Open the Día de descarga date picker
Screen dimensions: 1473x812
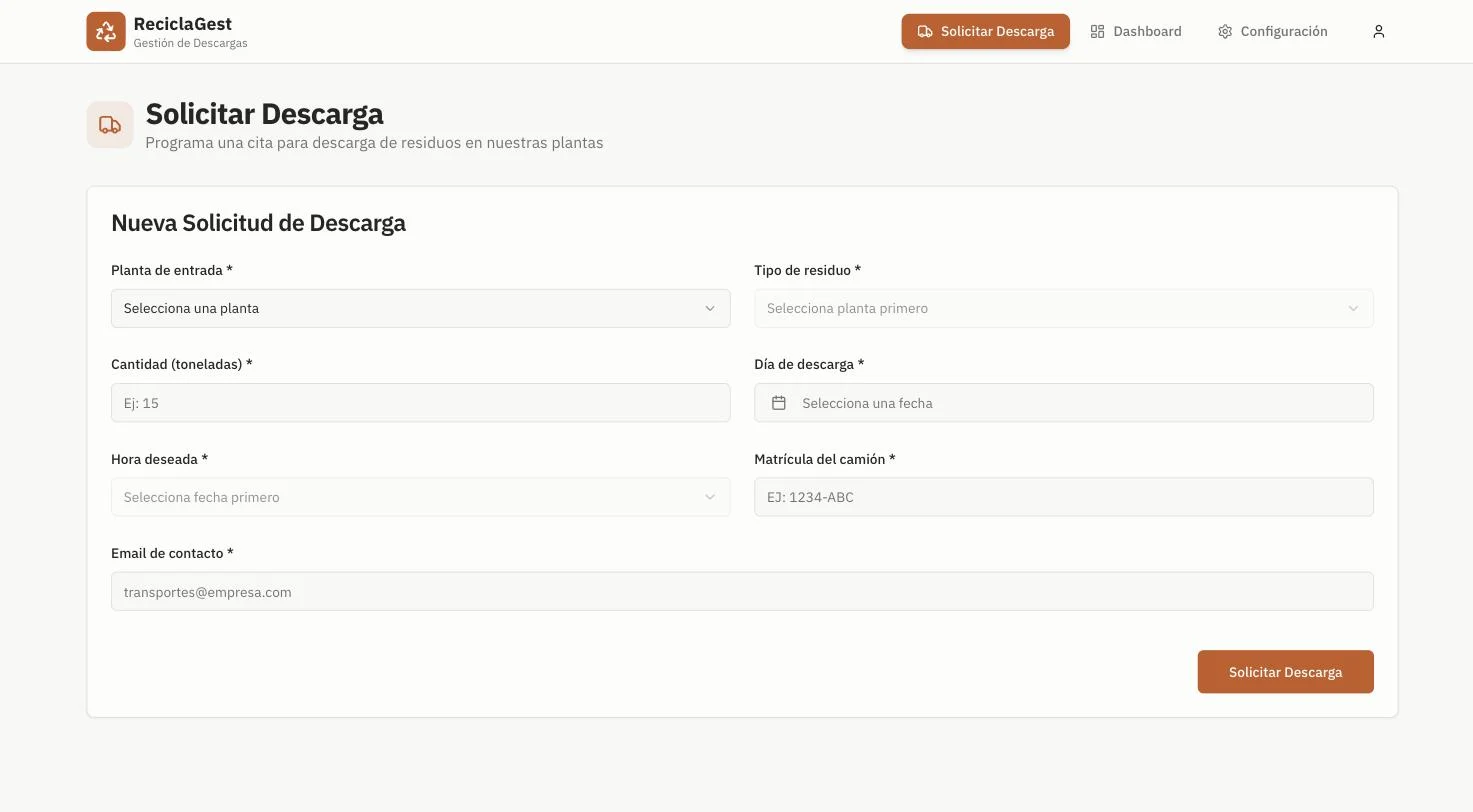[1064, 403]
